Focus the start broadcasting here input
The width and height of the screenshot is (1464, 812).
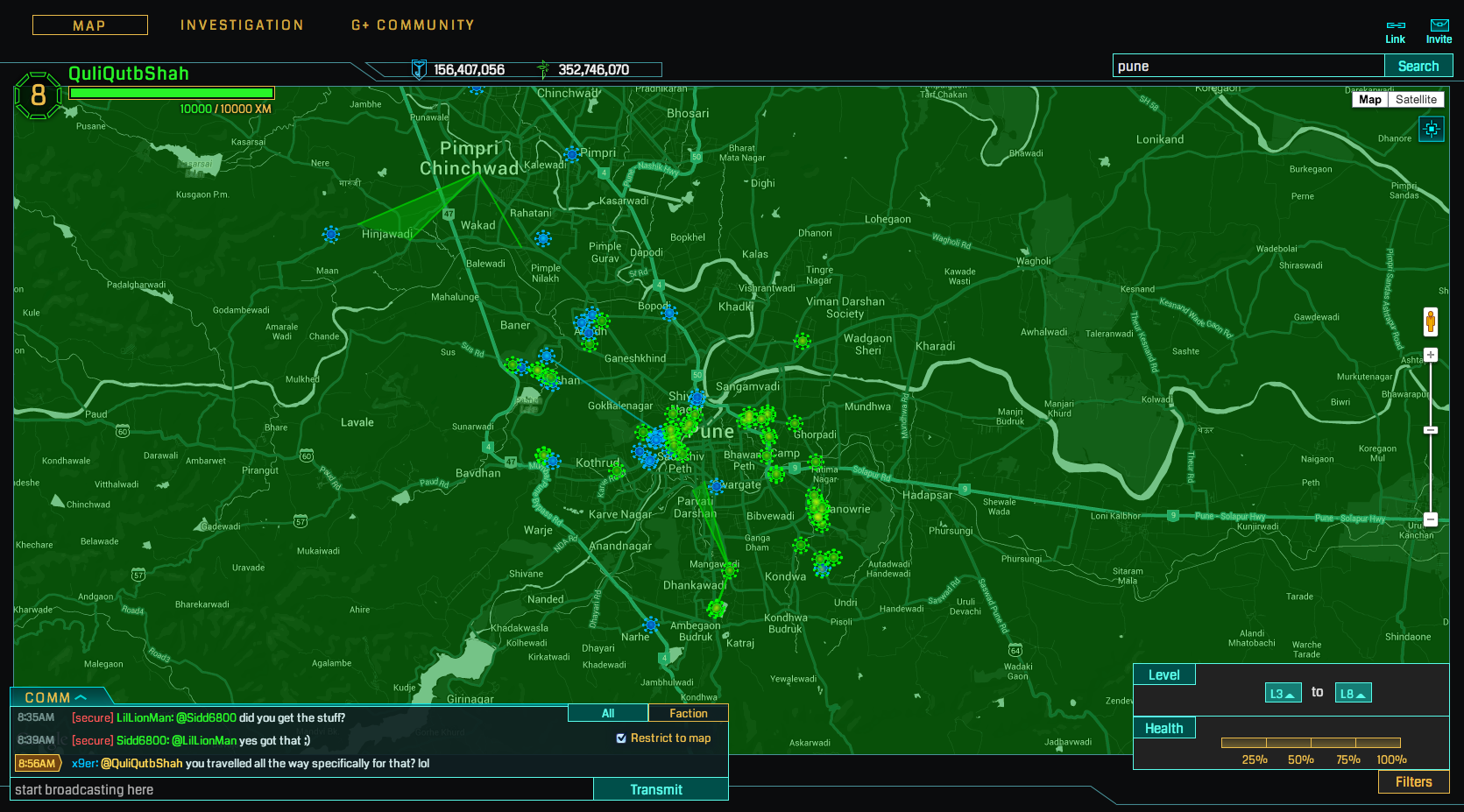(302, 789)
